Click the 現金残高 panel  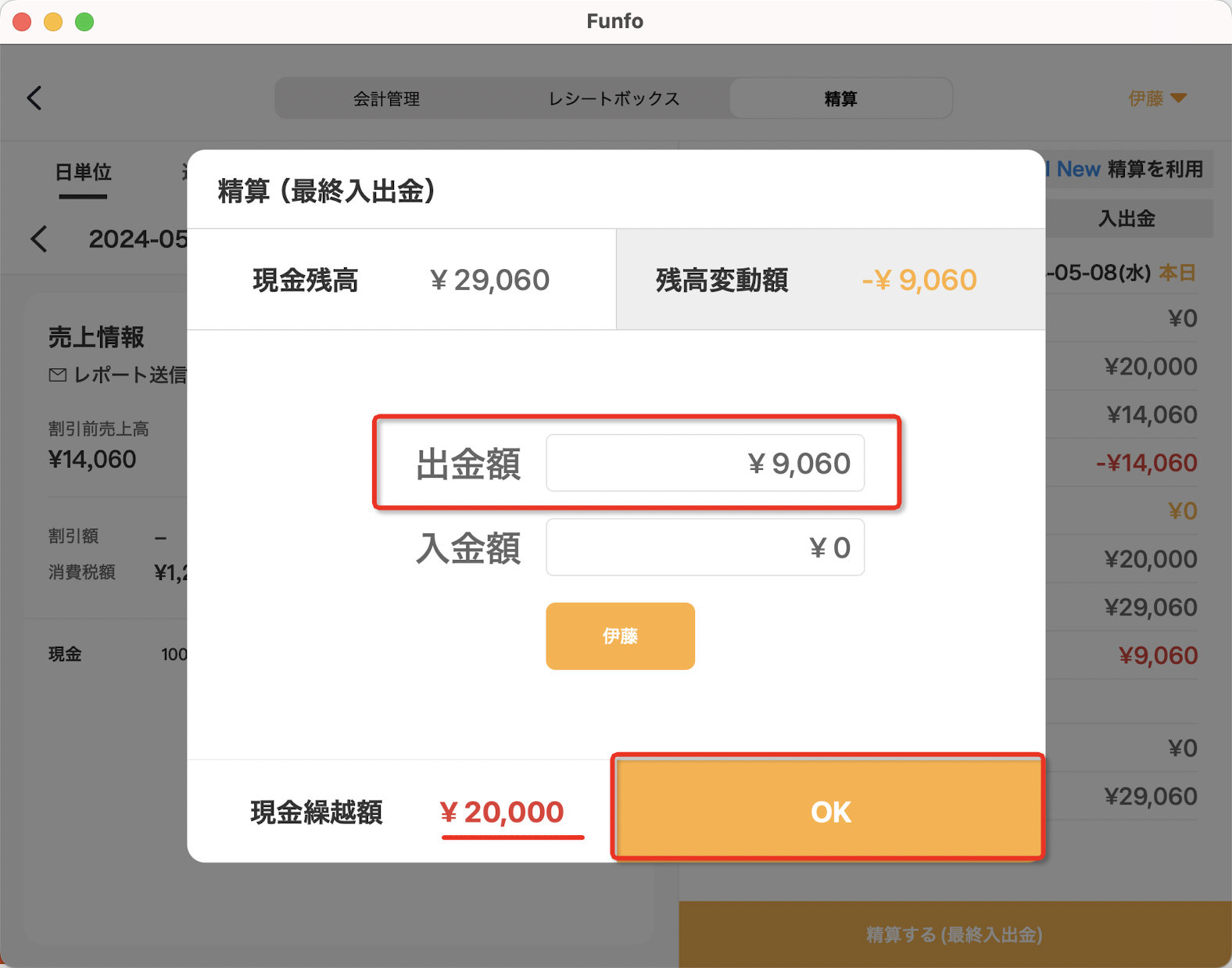pyautogui.click(x=402, y=280)
